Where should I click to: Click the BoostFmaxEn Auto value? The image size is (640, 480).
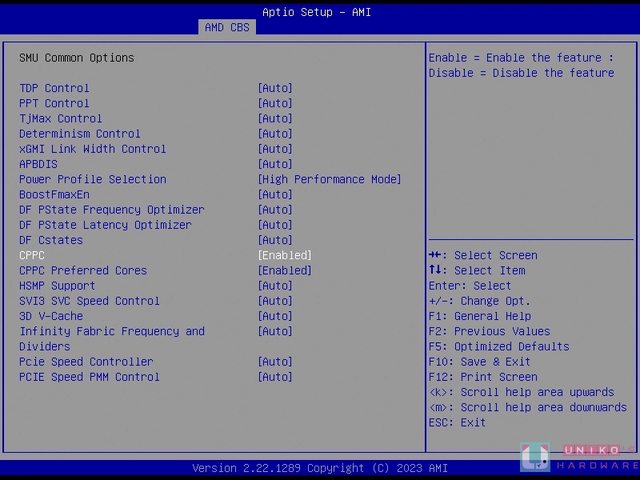(275, 195)
